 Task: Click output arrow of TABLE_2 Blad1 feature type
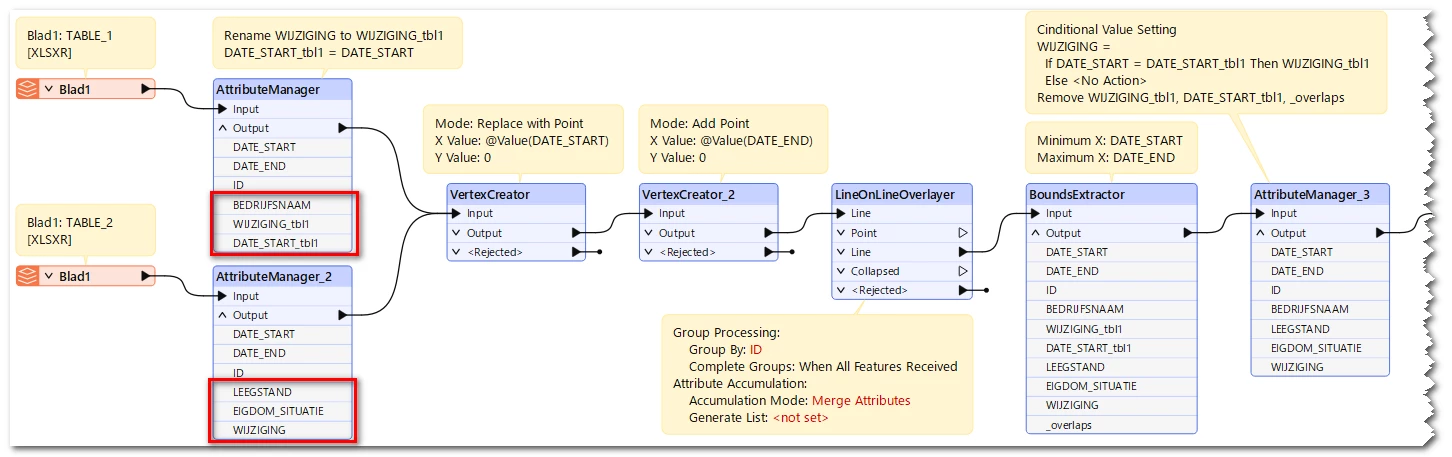pyautogui.click(x=147, y=276)
